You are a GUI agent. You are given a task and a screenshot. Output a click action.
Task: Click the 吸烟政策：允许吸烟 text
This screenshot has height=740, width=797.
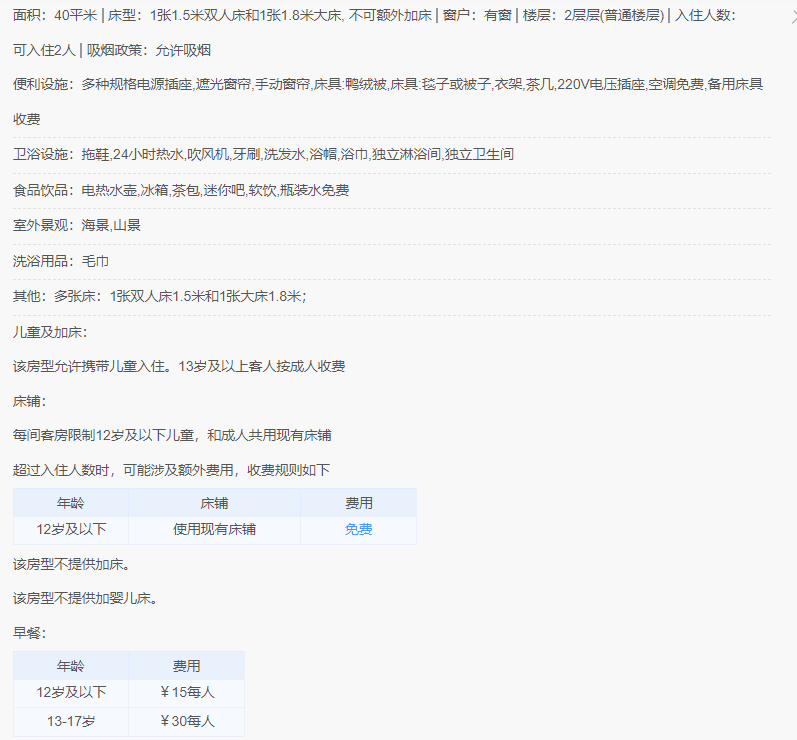click(x=148, y=50)
